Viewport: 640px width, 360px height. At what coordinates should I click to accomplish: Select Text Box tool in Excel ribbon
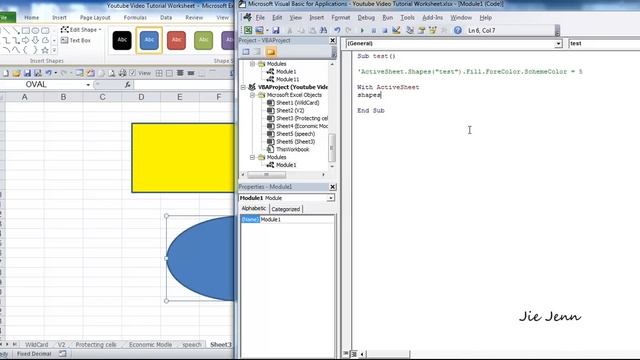[76, 40]
